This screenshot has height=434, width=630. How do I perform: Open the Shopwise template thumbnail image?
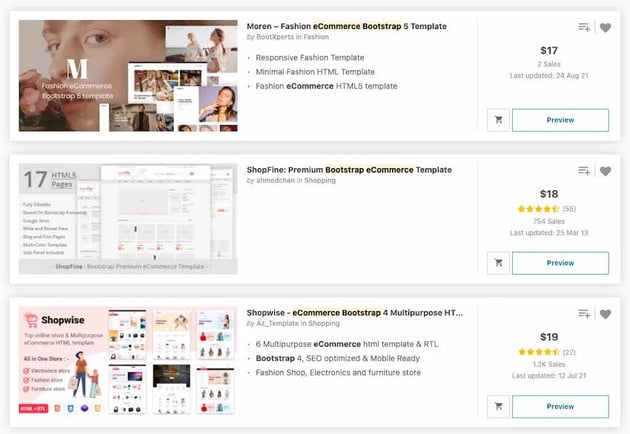pos(128,361)
